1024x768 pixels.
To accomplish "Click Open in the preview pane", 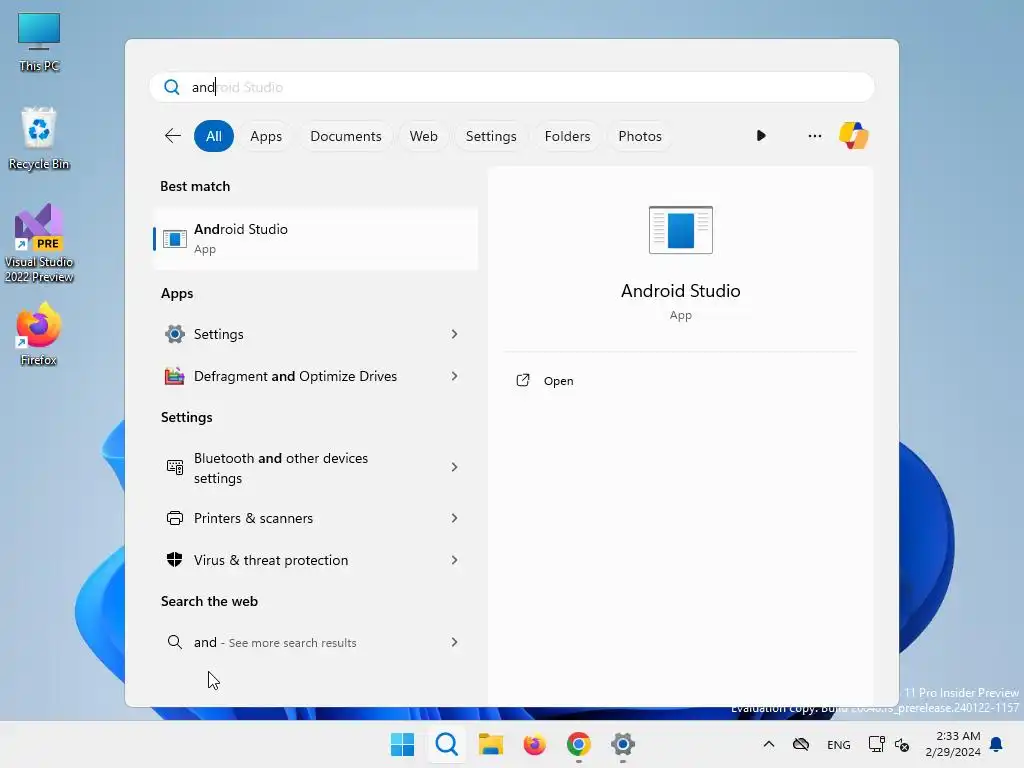I will pos(558,381).
